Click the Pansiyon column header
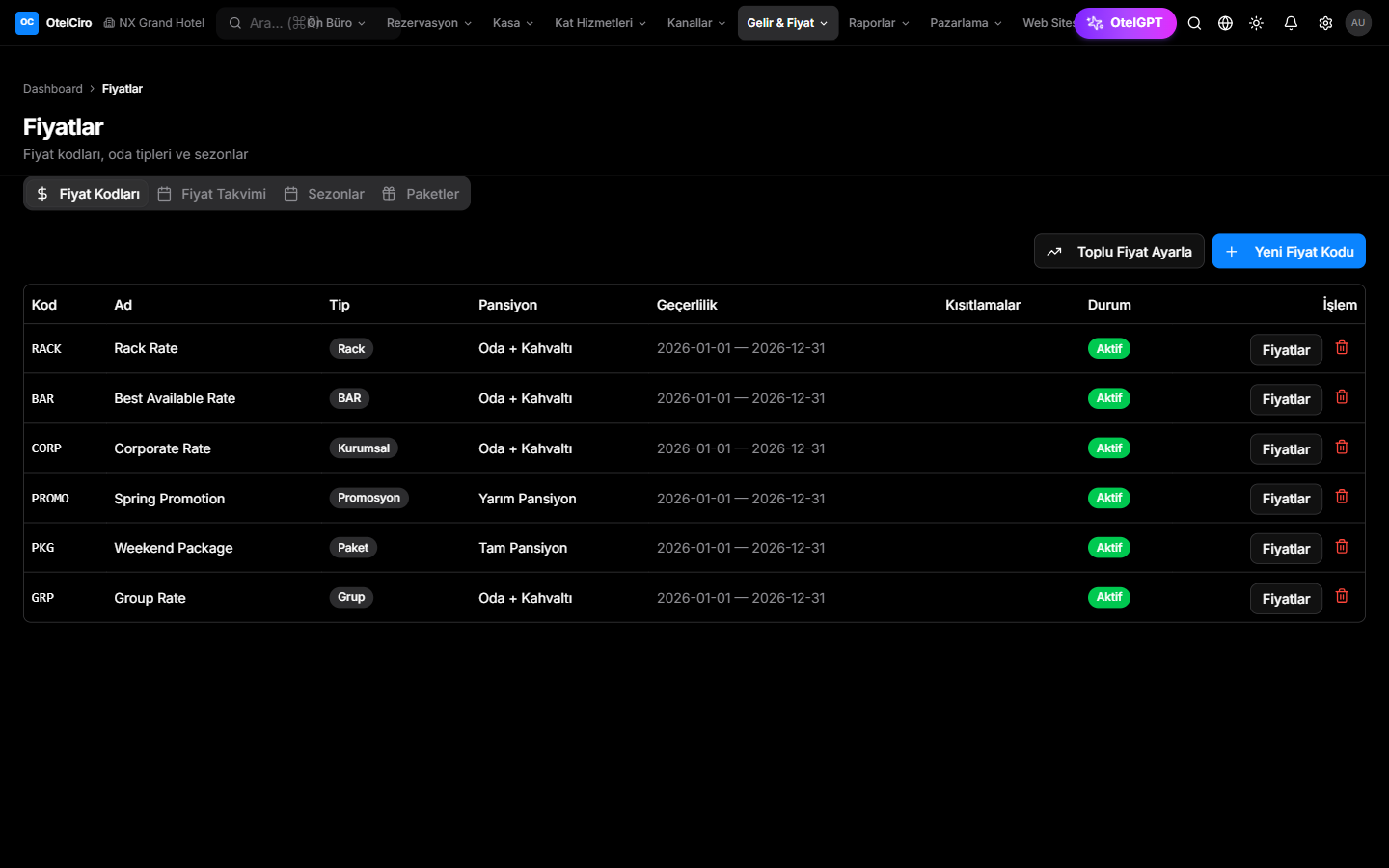 point(508,305)
